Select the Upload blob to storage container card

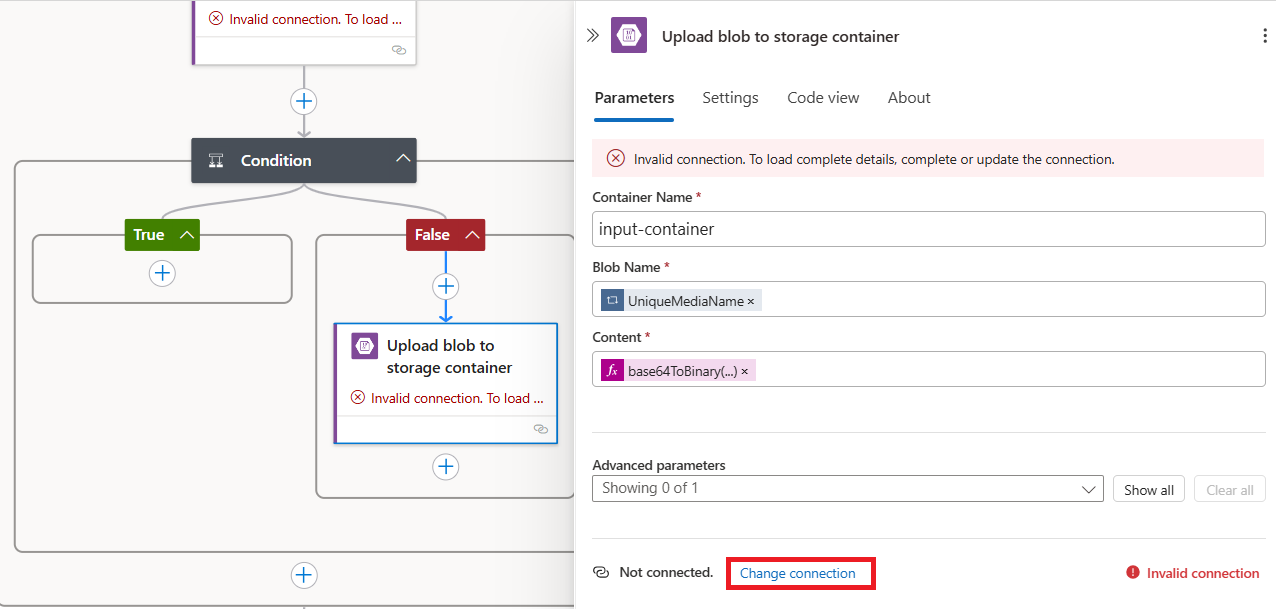446,383
